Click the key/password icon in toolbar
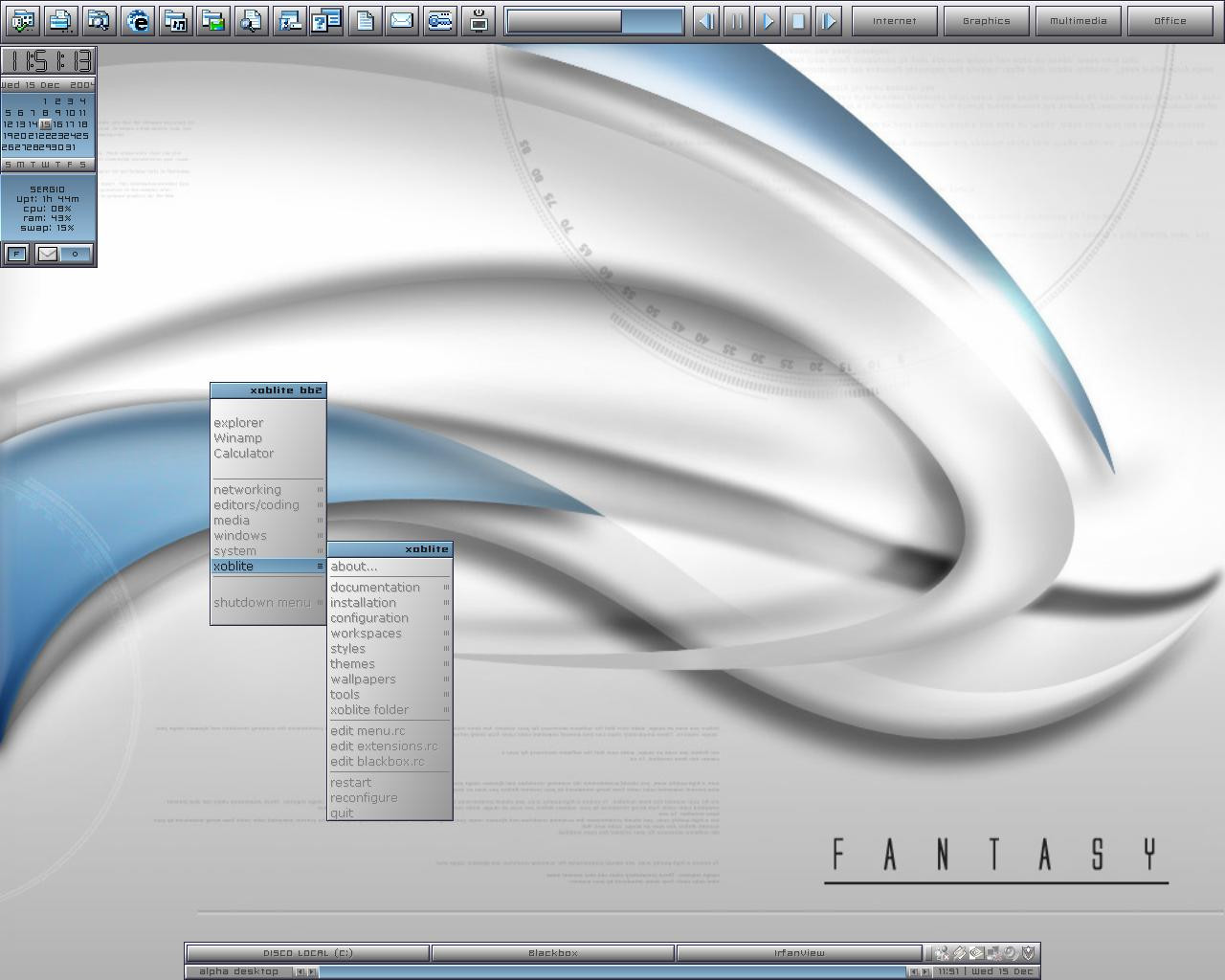The height and width of the screenshot is (980, 1225). tap(440, 20)
